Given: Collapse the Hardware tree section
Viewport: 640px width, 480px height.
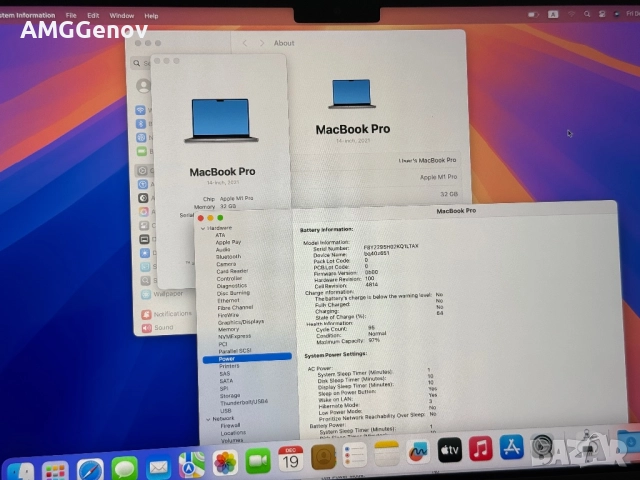Looking at the screenshot, I should 203,229.
